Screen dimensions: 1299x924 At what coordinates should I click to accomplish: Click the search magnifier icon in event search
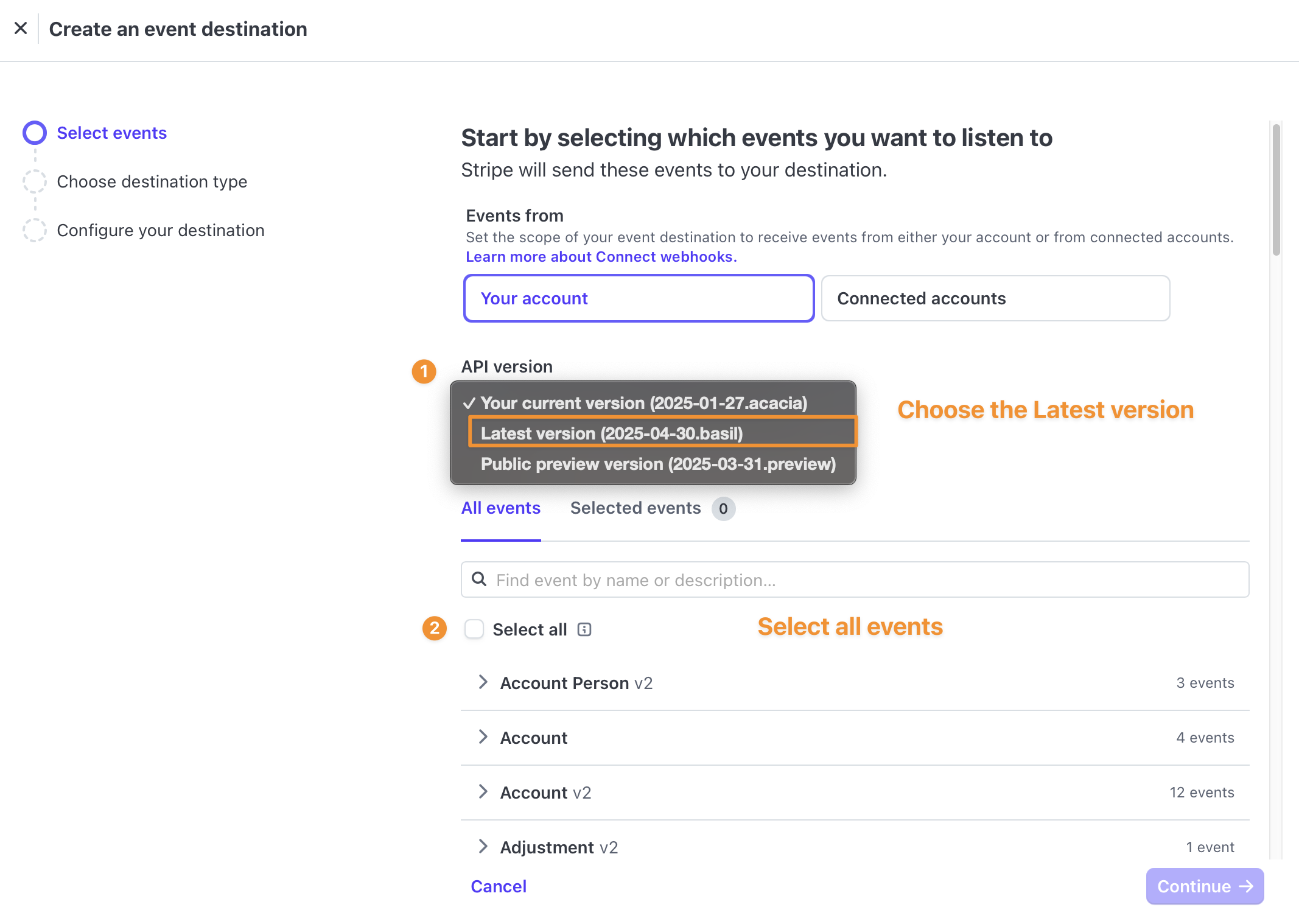pos(480,579)
